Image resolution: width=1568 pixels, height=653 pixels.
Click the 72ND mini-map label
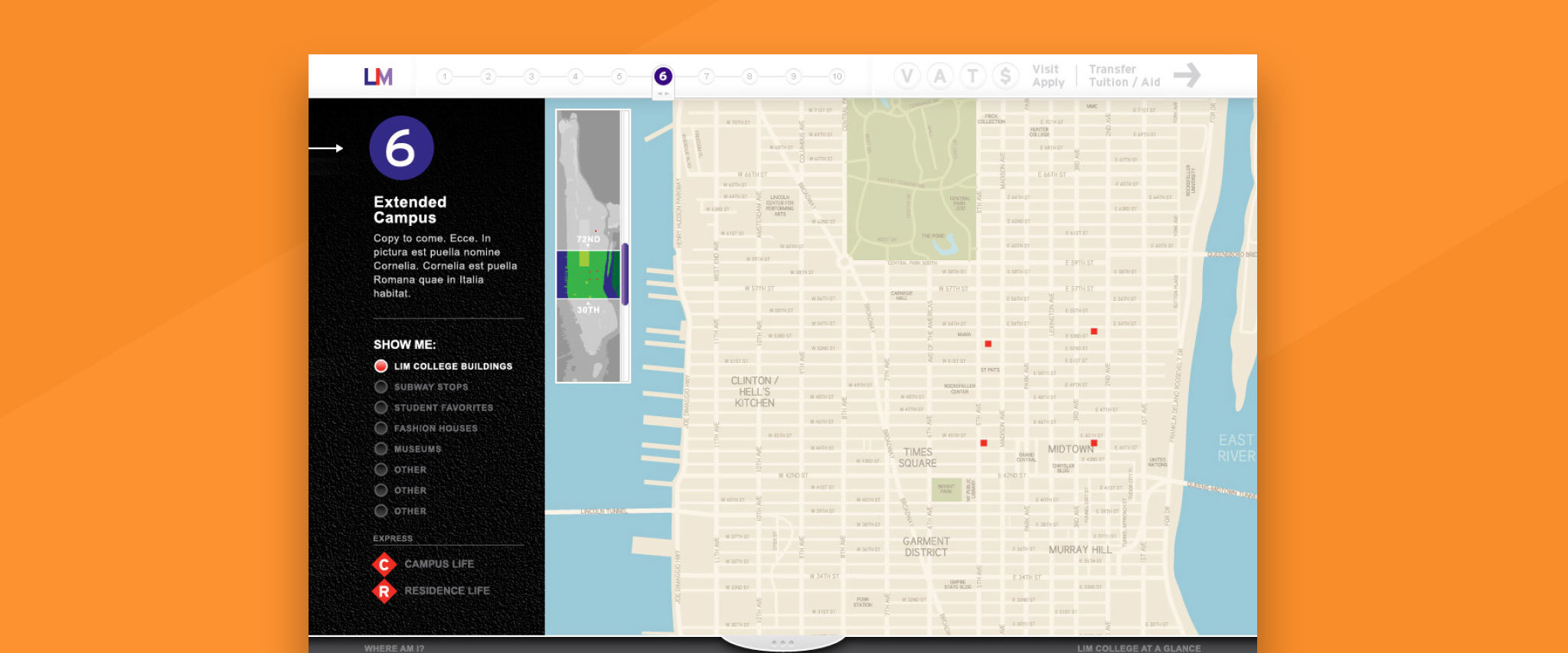(588, 240)
